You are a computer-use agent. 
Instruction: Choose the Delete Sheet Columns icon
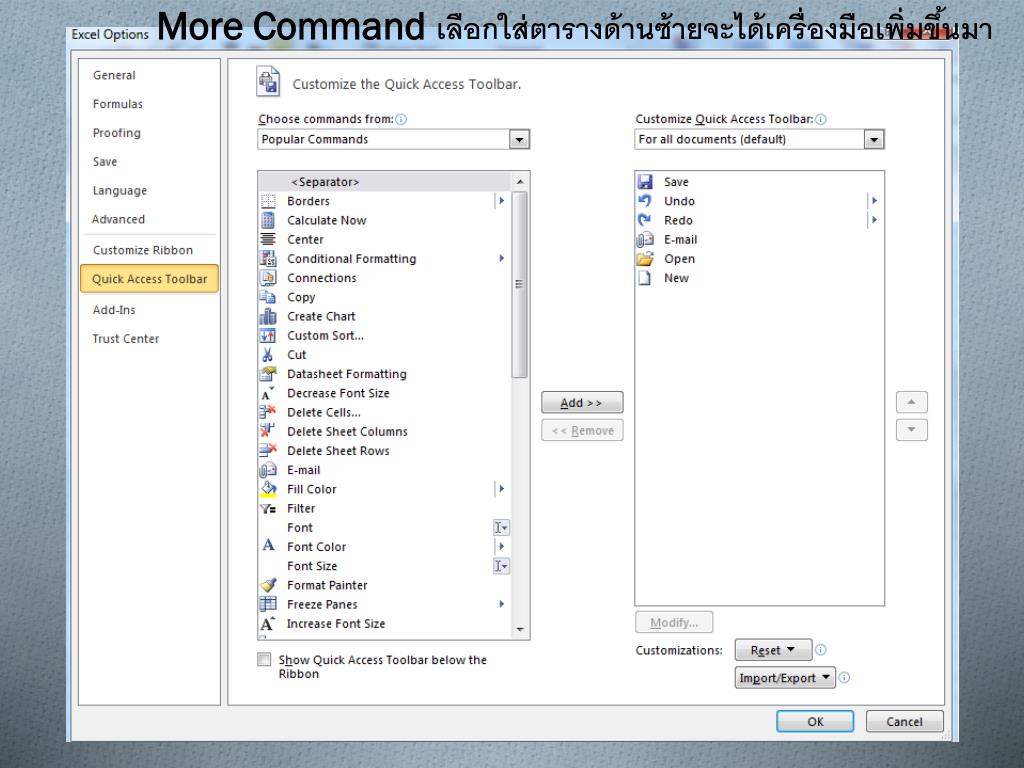point(268,432)
